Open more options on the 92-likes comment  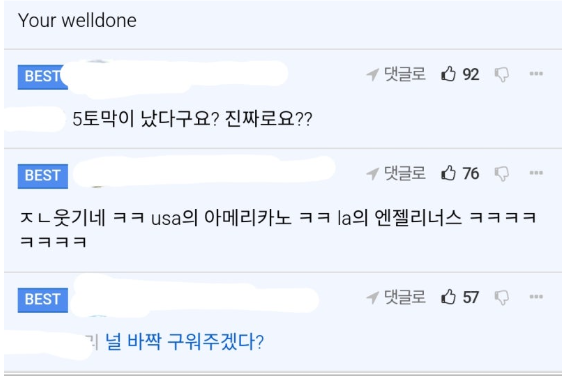click(536, 74)
